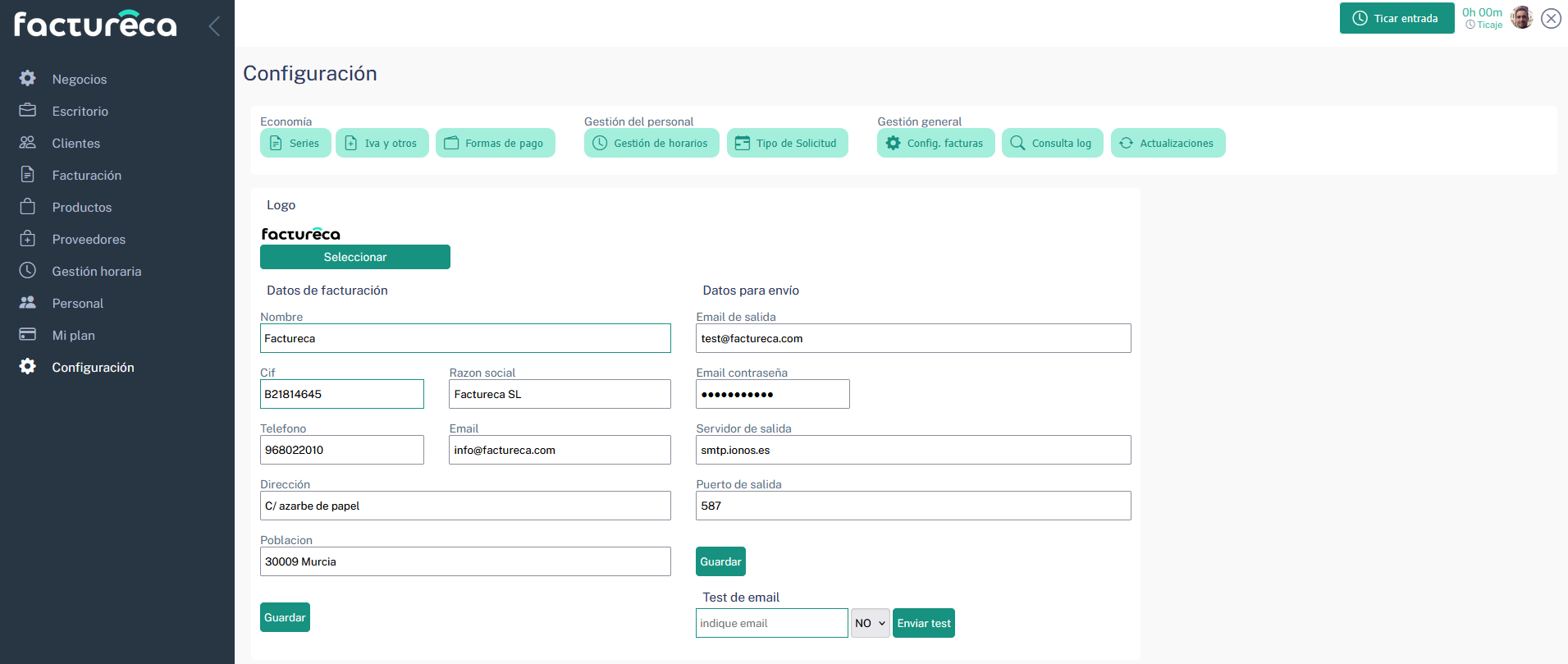Click the Email field with info@factureca.com
Viewport: 1568px width, 664px height.
pos(560,450)
